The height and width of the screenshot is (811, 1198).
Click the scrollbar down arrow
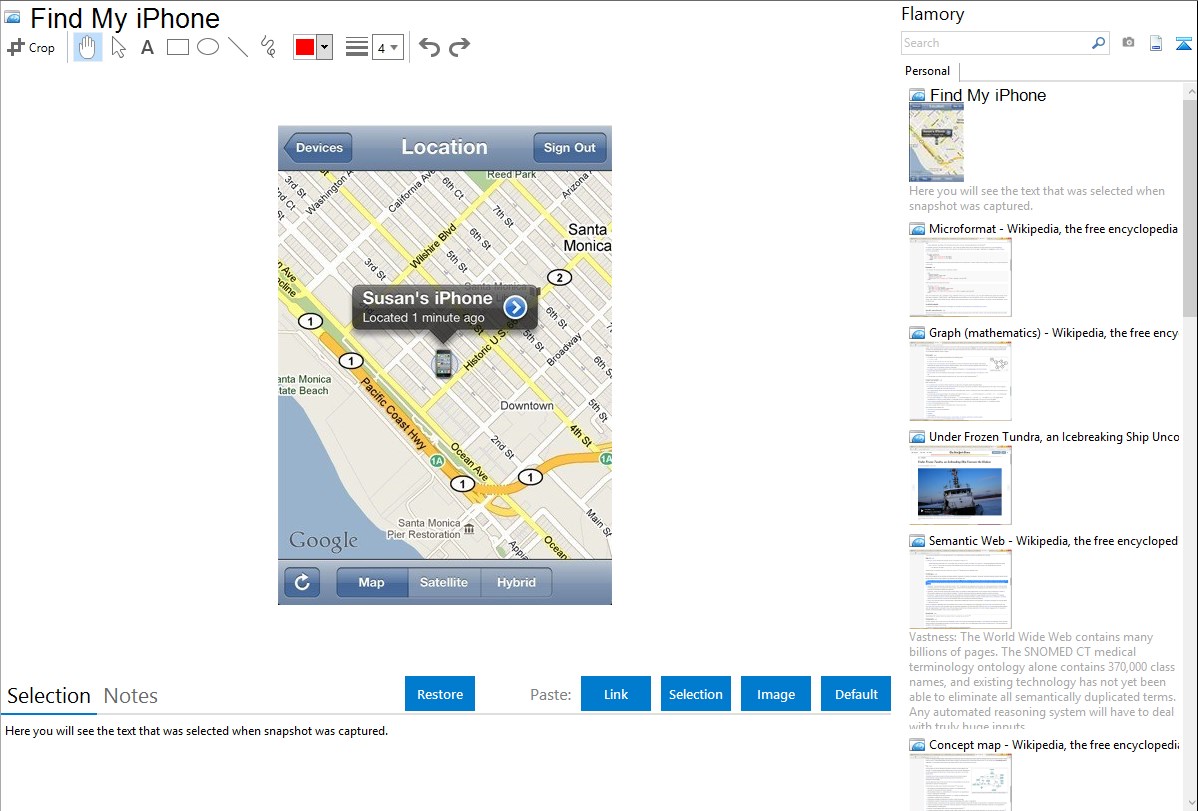tap(1190, 803)
